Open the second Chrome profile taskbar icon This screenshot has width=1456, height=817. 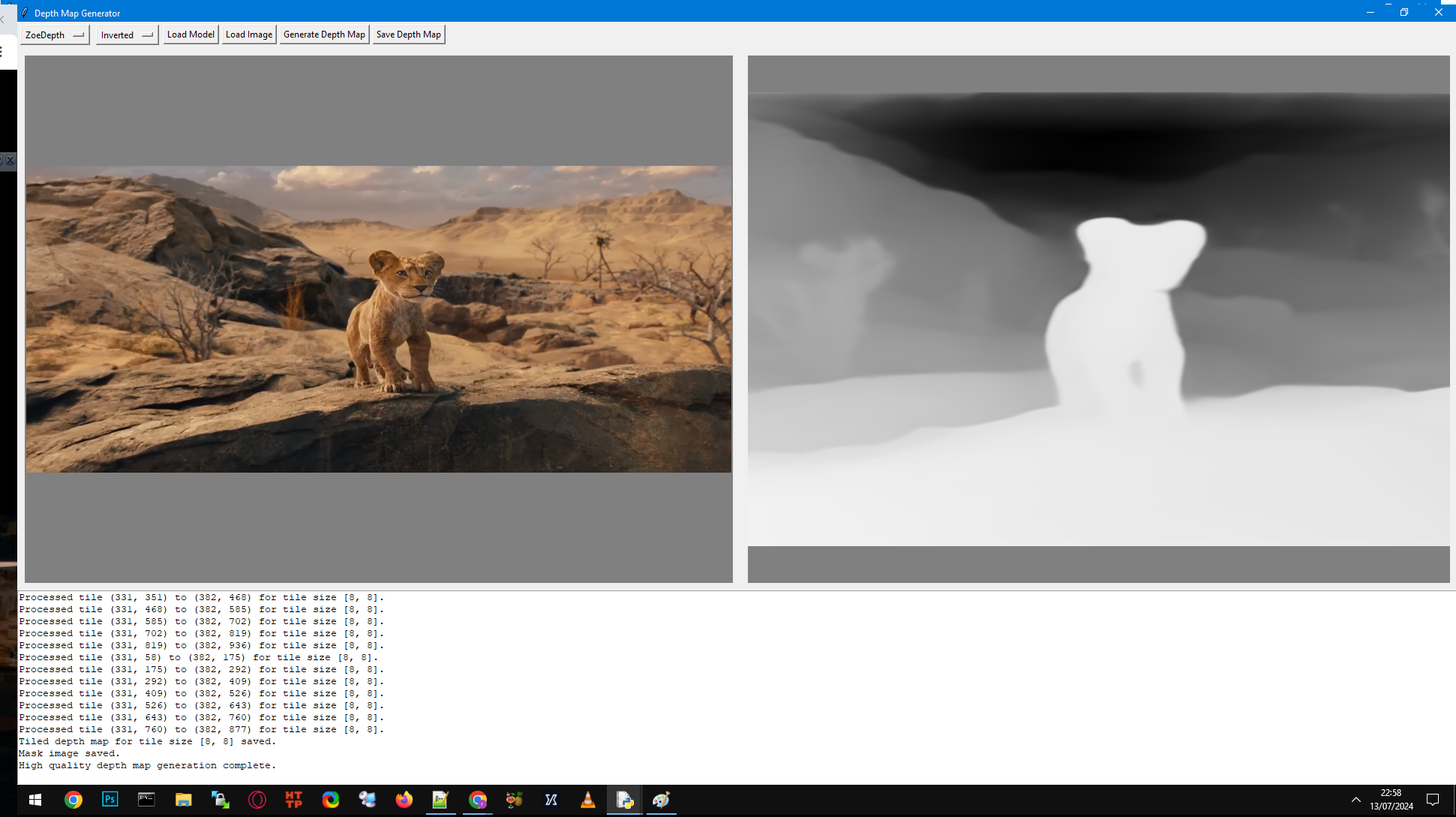(x=478, y=800)
